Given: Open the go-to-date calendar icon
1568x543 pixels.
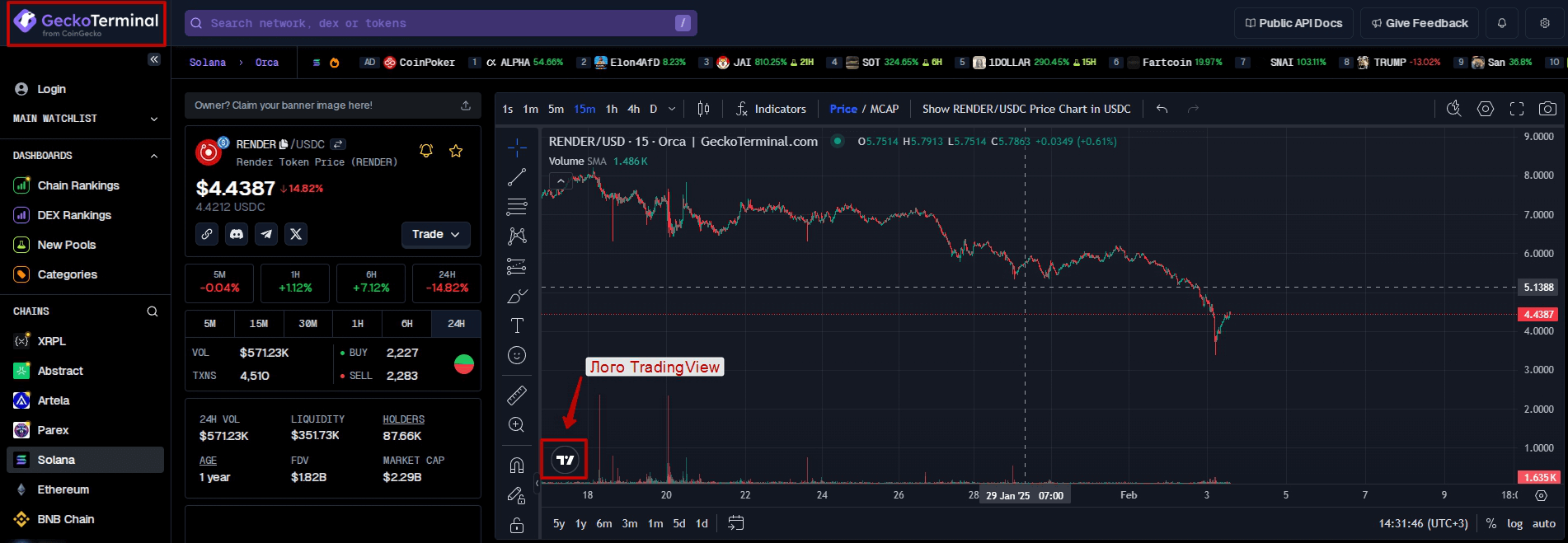Looking at the screenshot, I should 736,523.
